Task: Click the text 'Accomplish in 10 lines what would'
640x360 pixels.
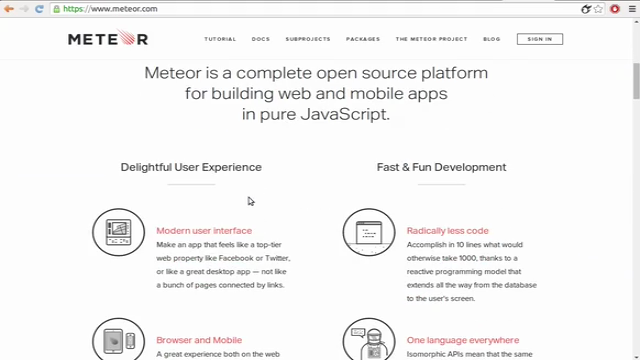Action: pos(464,245)
